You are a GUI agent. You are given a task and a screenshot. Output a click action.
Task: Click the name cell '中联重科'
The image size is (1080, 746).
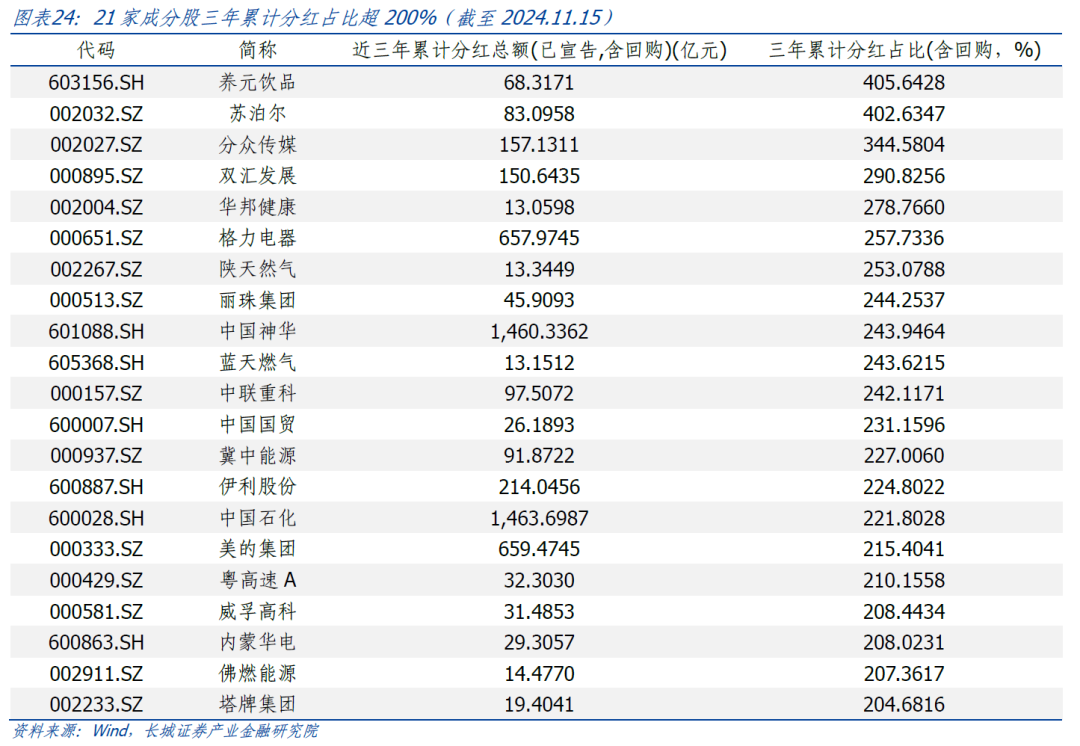pyautogui.click(x=258, y=394)
